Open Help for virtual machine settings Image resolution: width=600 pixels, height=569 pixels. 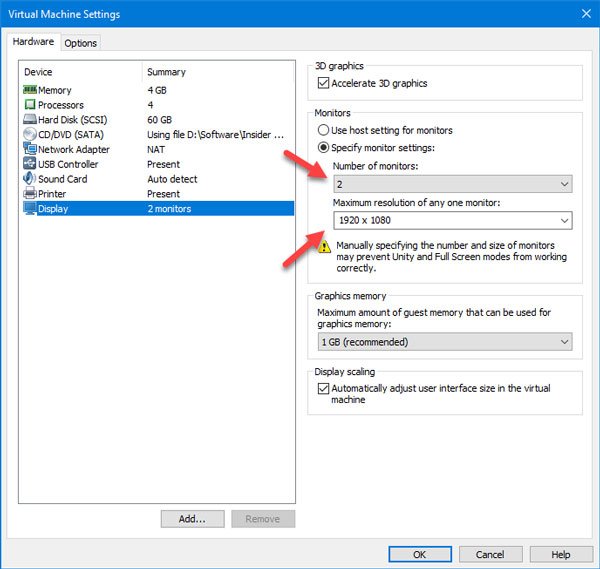pos(561,554)
